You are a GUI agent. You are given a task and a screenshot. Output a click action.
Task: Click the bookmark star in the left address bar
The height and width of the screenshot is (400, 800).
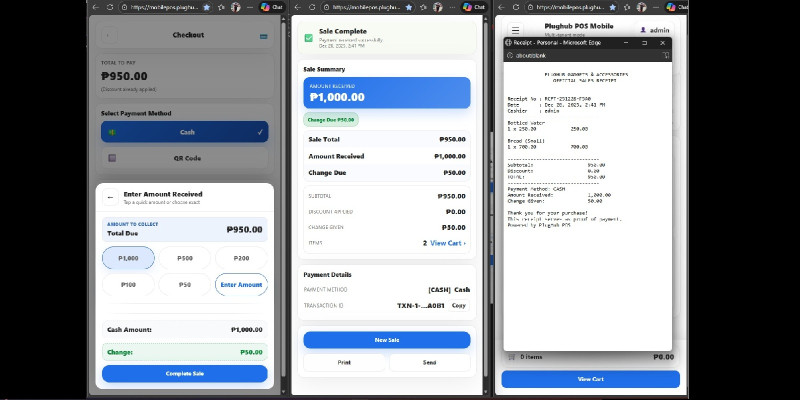pyautogui.click(x=207, y=6)
